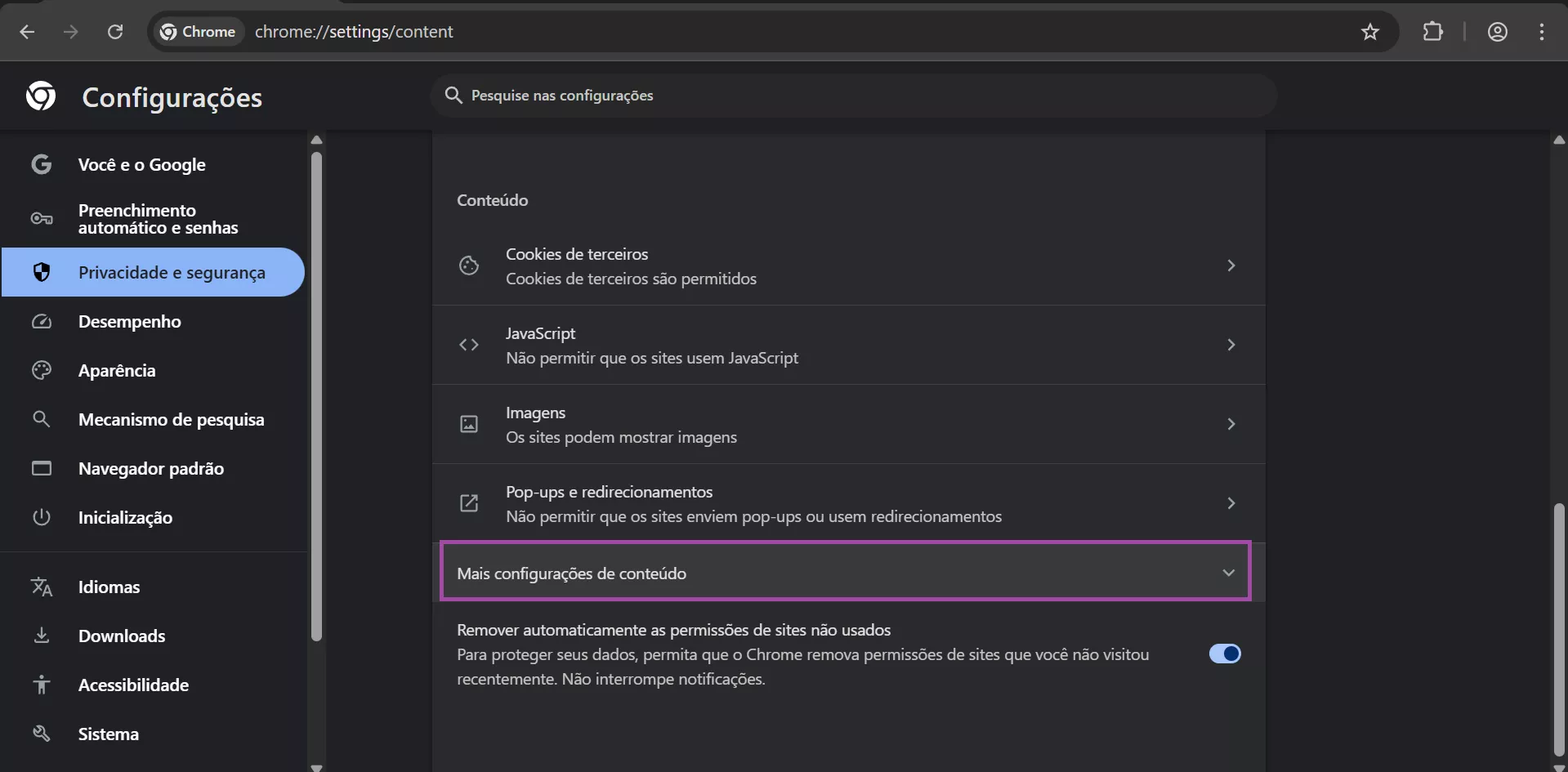Click the Cookies de terceiros cookie icon
This screenshot has width=1568, height=772.
[x=469, y=266]
